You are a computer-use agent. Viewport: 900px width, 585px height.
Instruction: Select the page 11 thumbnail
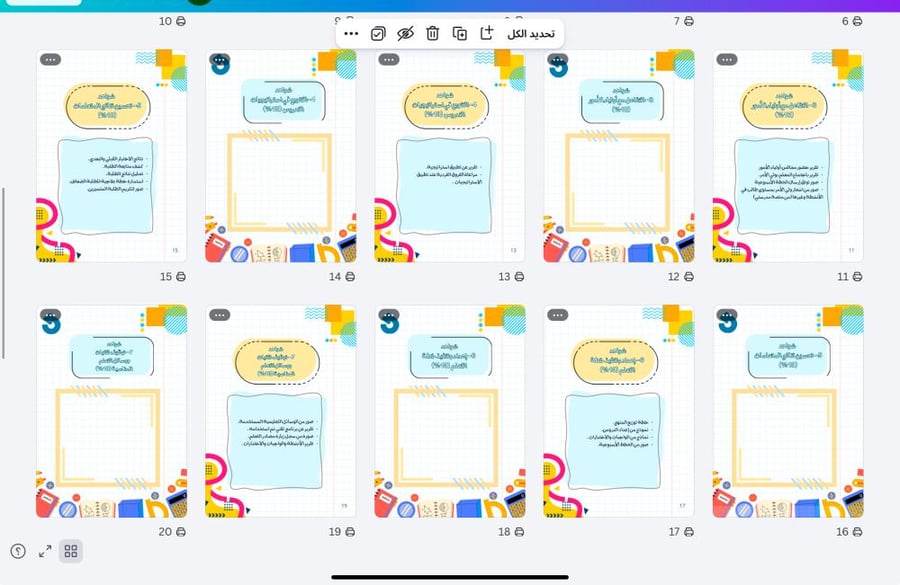(x=788, y=156)
